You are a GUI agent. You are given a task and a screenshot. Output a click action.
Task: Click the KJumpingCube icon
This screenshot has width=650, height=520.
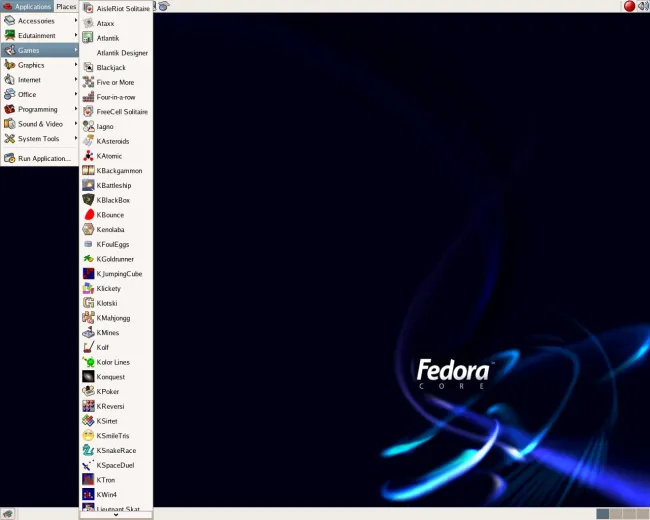[88, 273]
